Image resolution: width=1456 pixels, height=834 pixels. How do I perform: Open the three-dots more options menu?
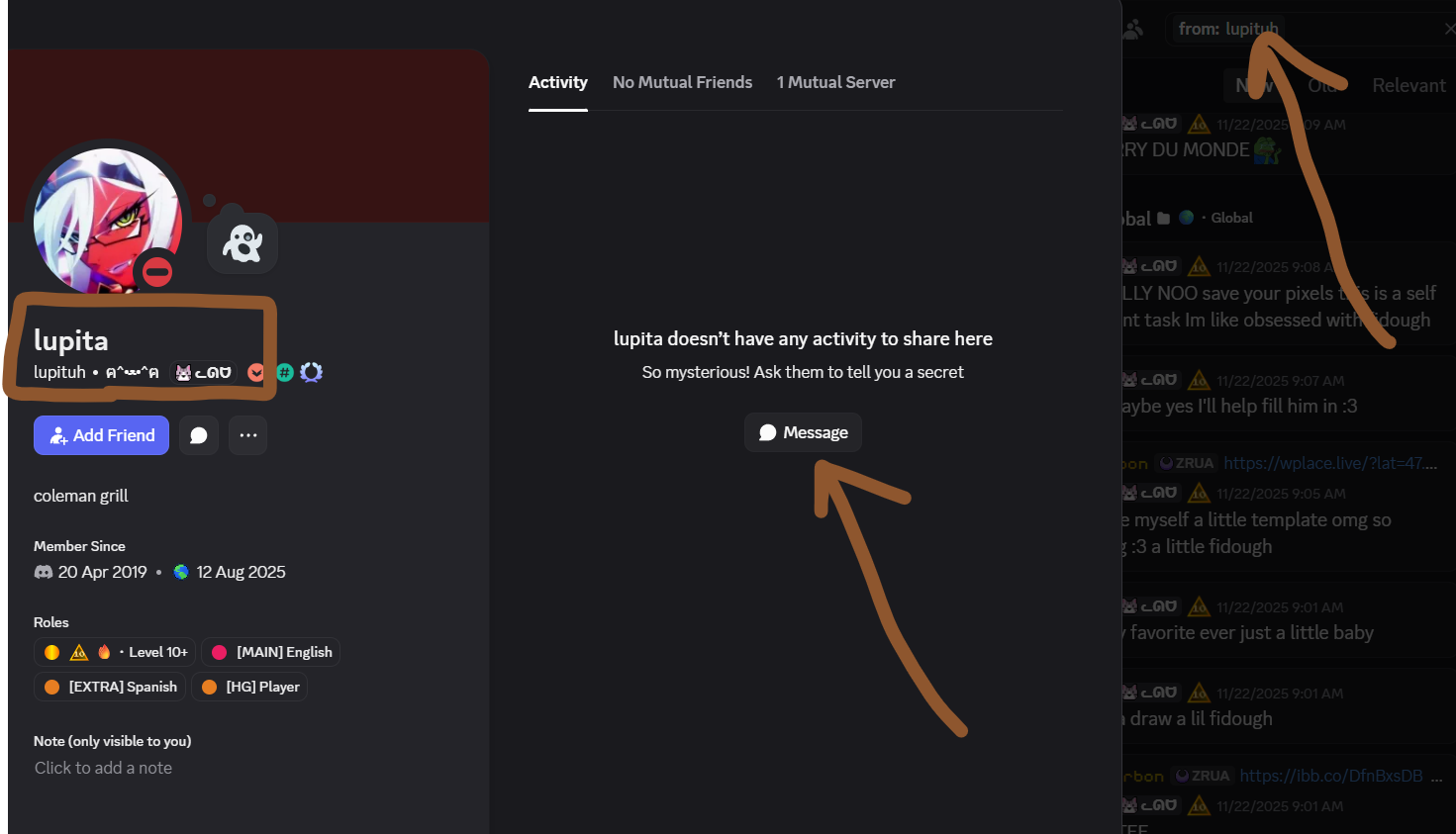248,435
